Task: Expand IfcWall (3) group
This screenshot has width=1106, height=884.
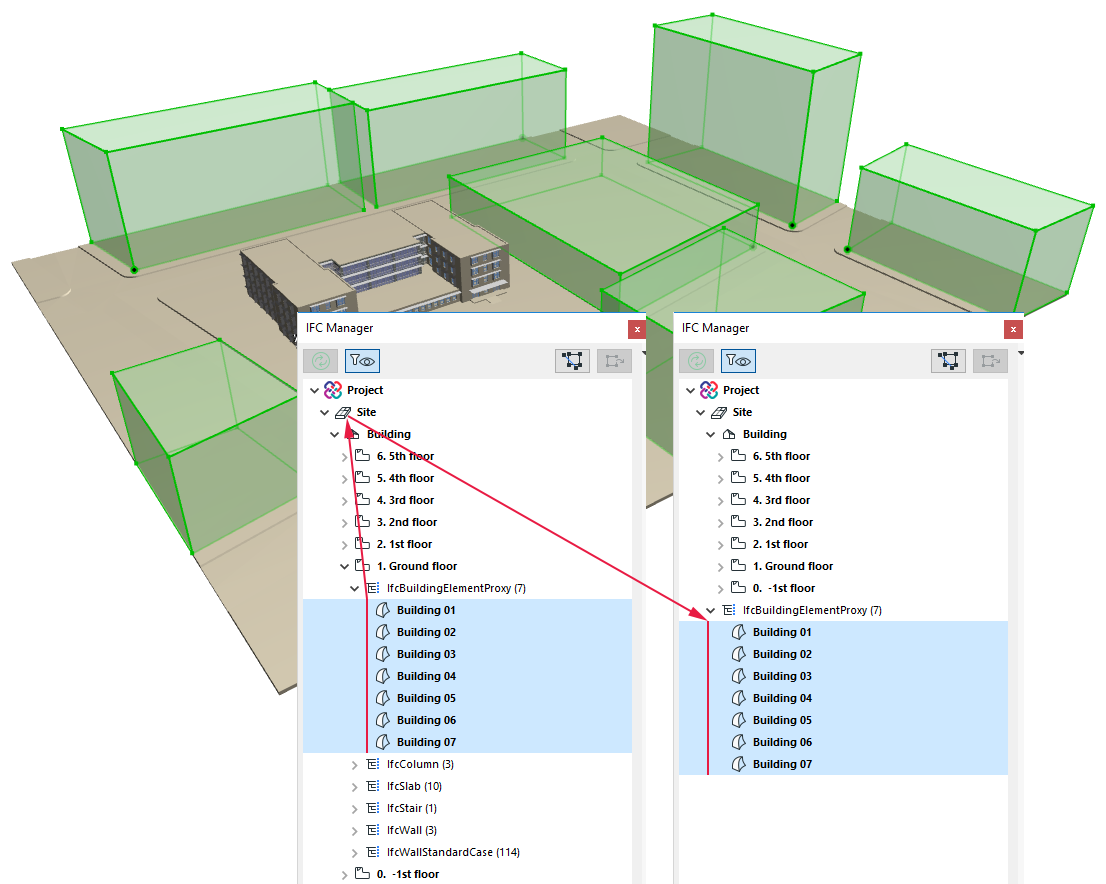Action: (355, 830)
